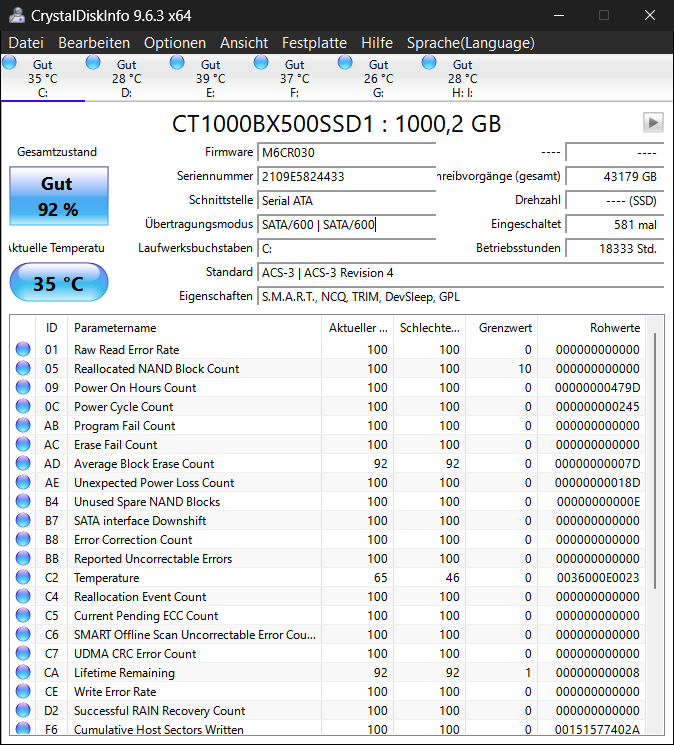Click status orb of Power On Hours Count
Screen dimensions: 674x745
[23, 387]
